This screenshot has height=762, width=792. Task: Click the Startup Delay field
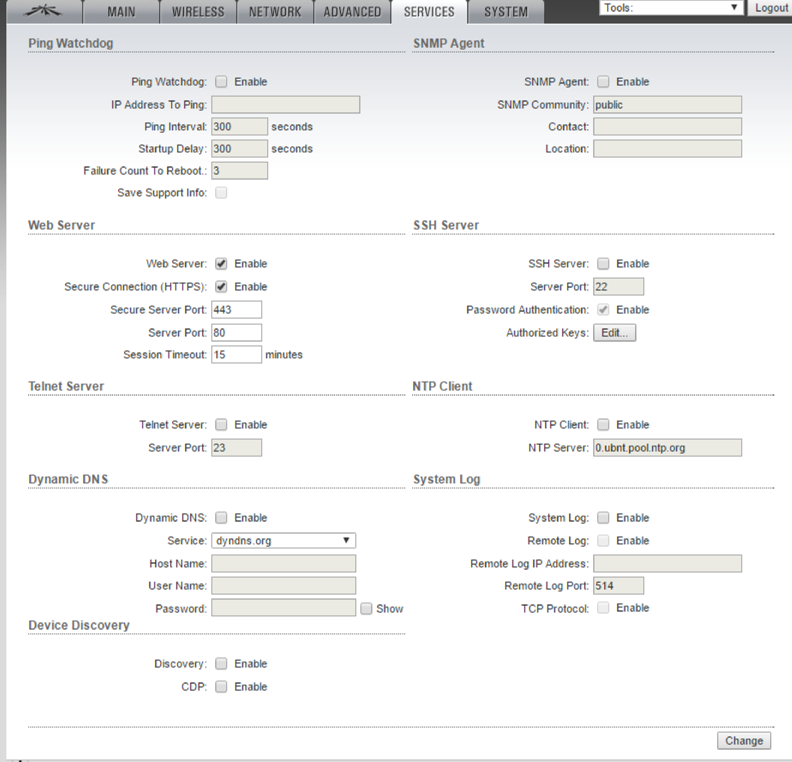(239, 148)
